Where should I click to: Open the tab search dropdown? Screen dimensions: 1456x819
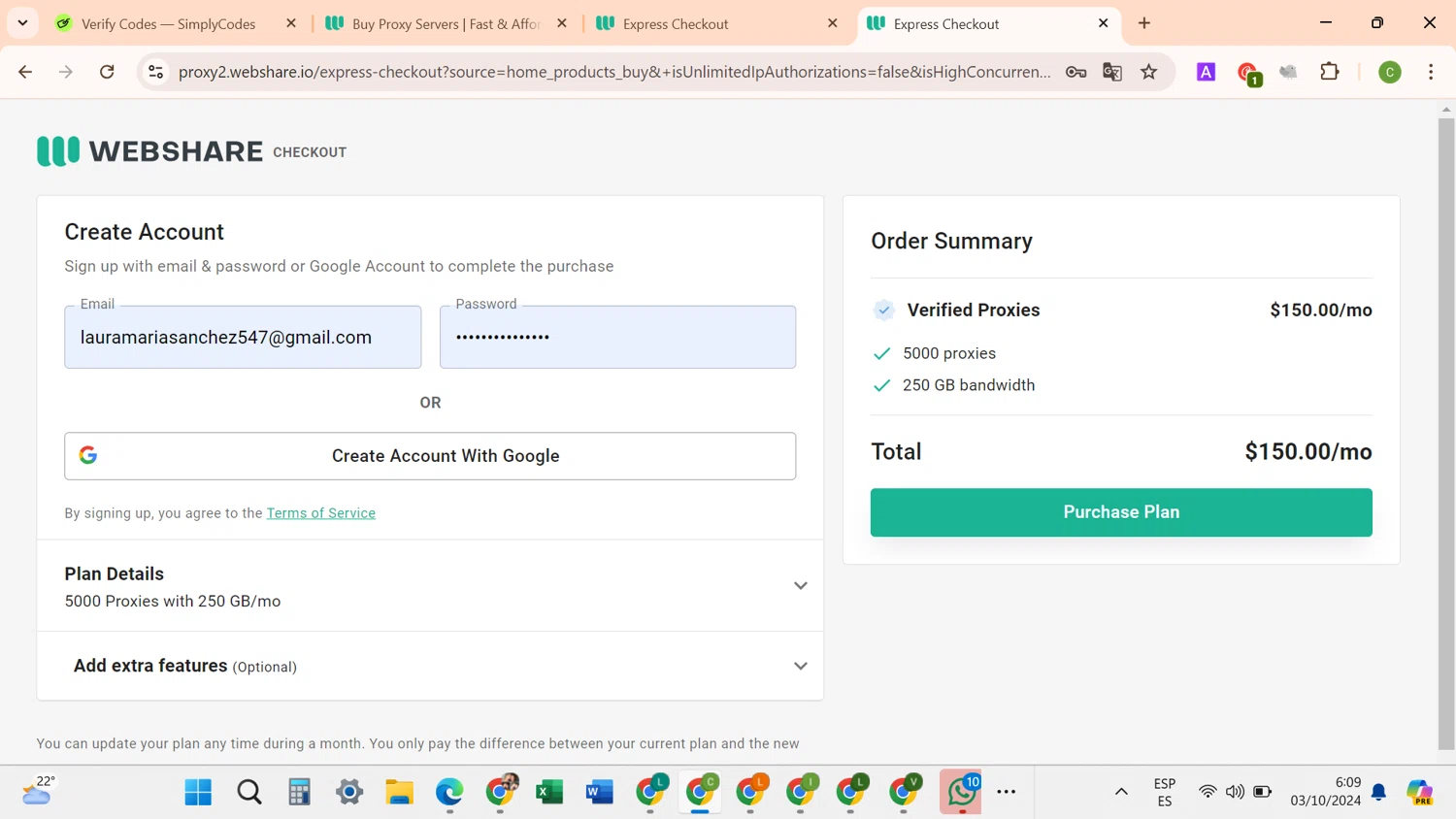pos(22,23)
